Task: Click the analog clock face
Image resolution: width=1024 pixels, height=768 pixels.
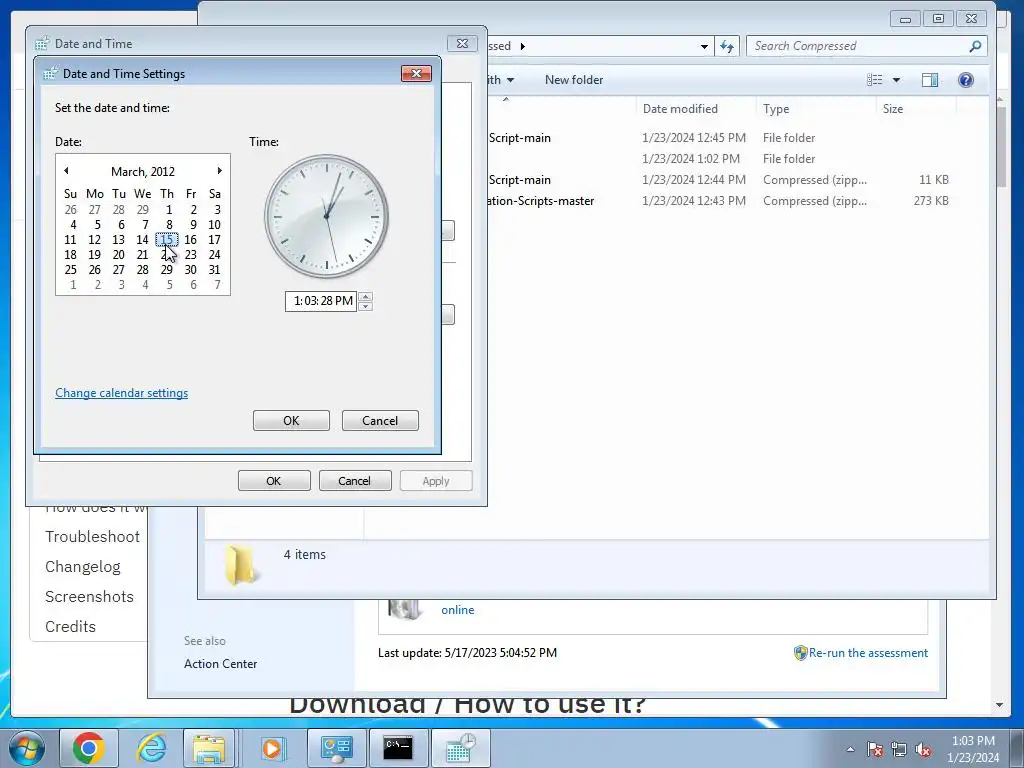Action: point(326,216)
